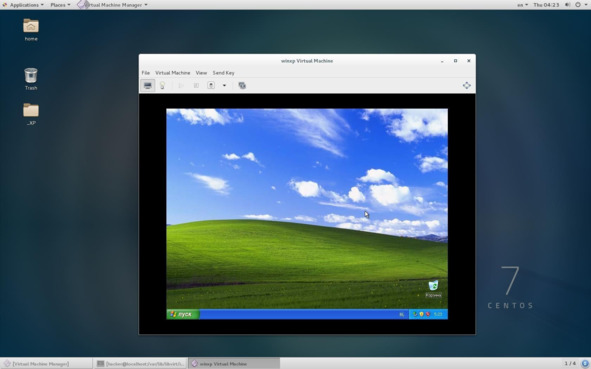Click the Run virtual machine play icon

181,86
